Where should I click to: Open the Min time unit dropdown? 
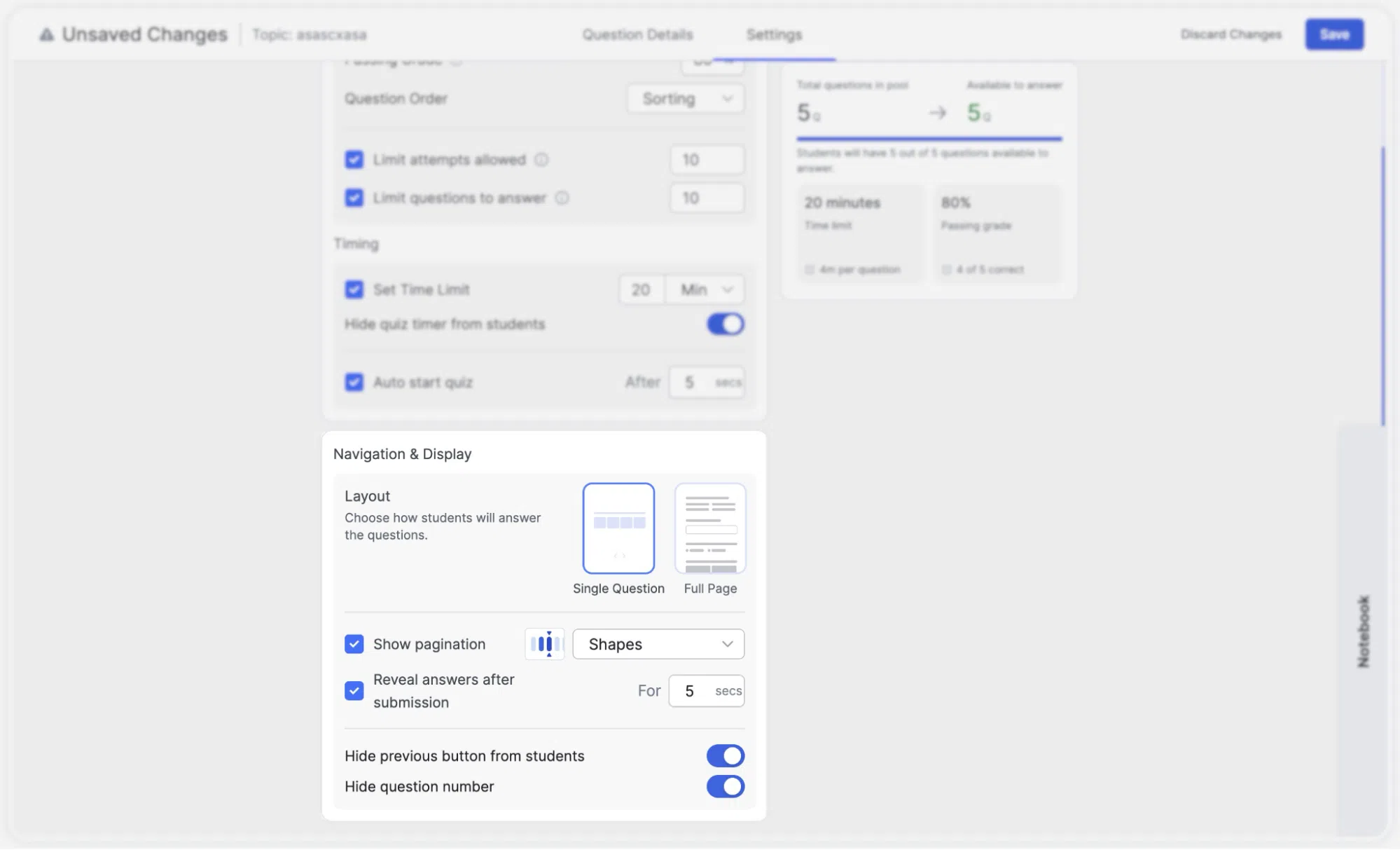pos(705,289)
